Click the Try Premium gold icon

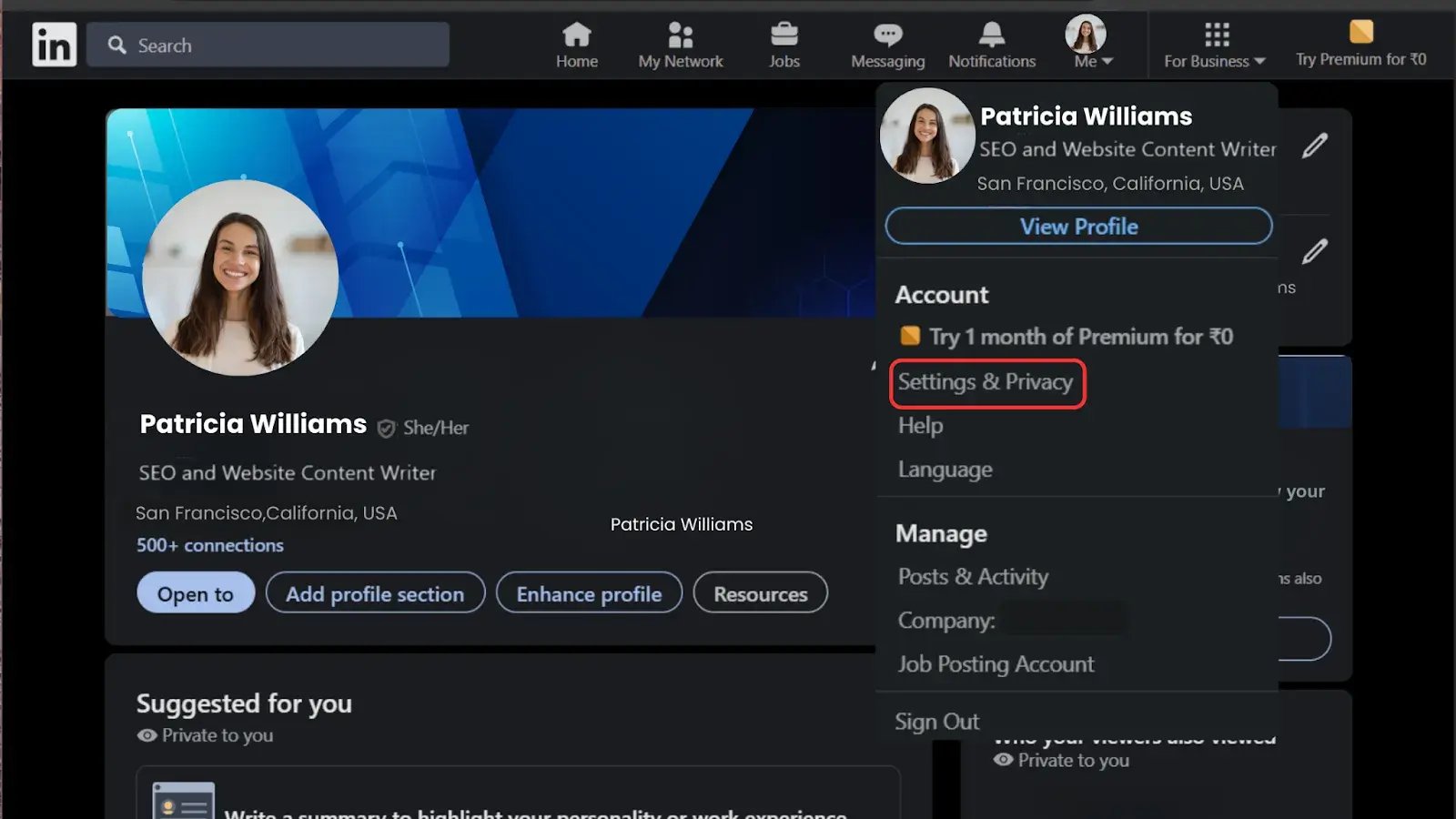coord(1360,32)
